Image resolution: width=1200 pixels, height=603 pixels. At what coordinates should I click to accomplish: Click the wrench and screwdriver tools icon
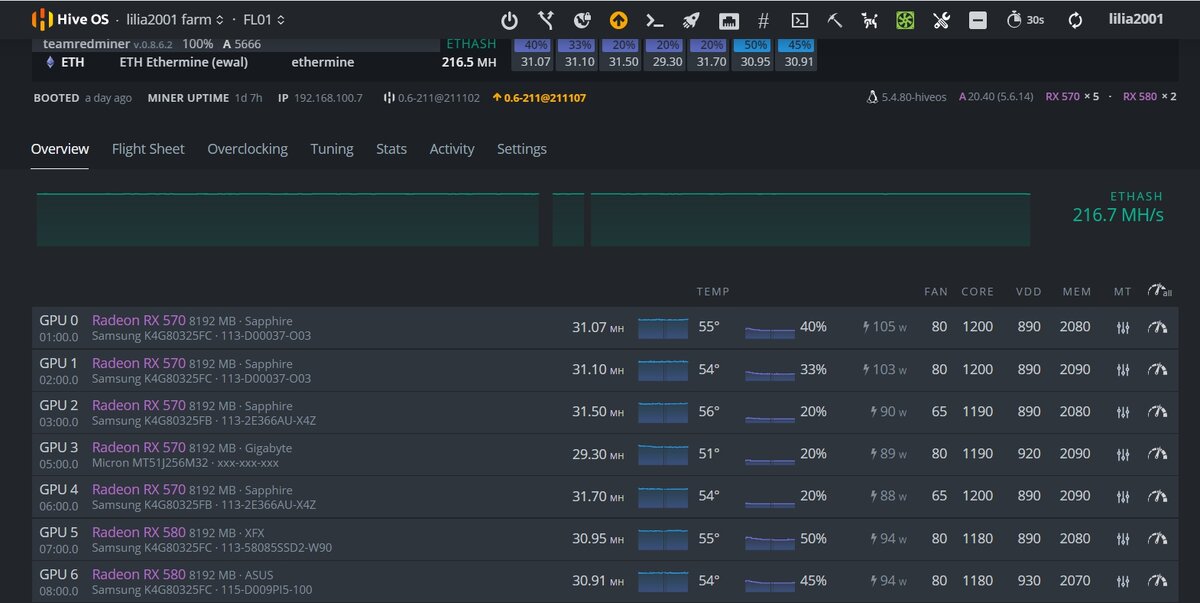click(941, 19)
